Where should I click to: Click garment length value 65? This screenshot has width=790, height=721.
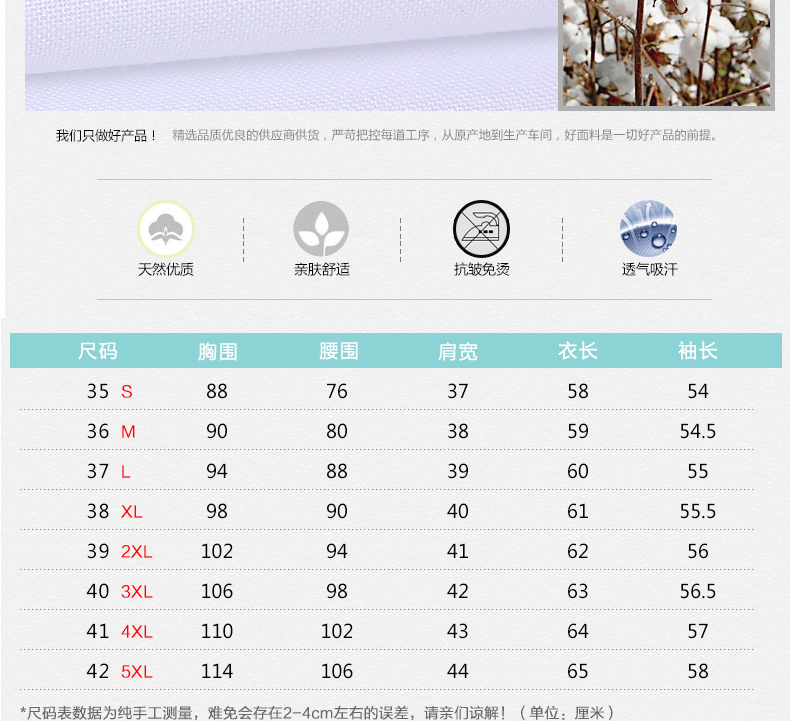tap(578, 672)
